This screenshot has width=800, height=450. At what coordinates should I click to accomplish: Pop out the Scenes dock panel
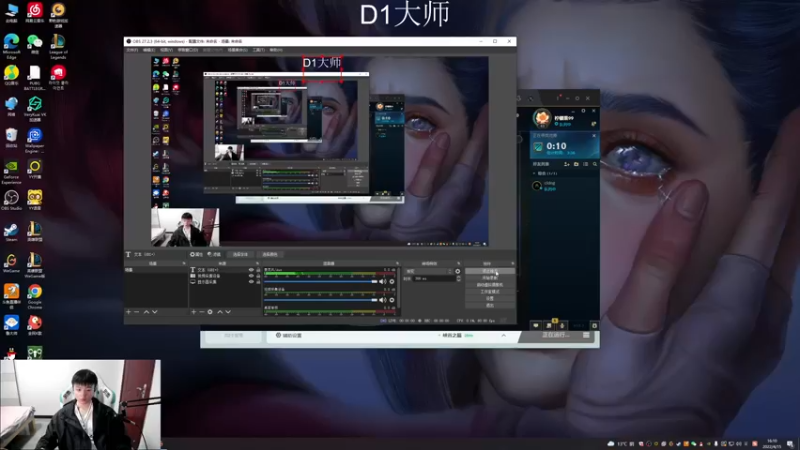184,264
